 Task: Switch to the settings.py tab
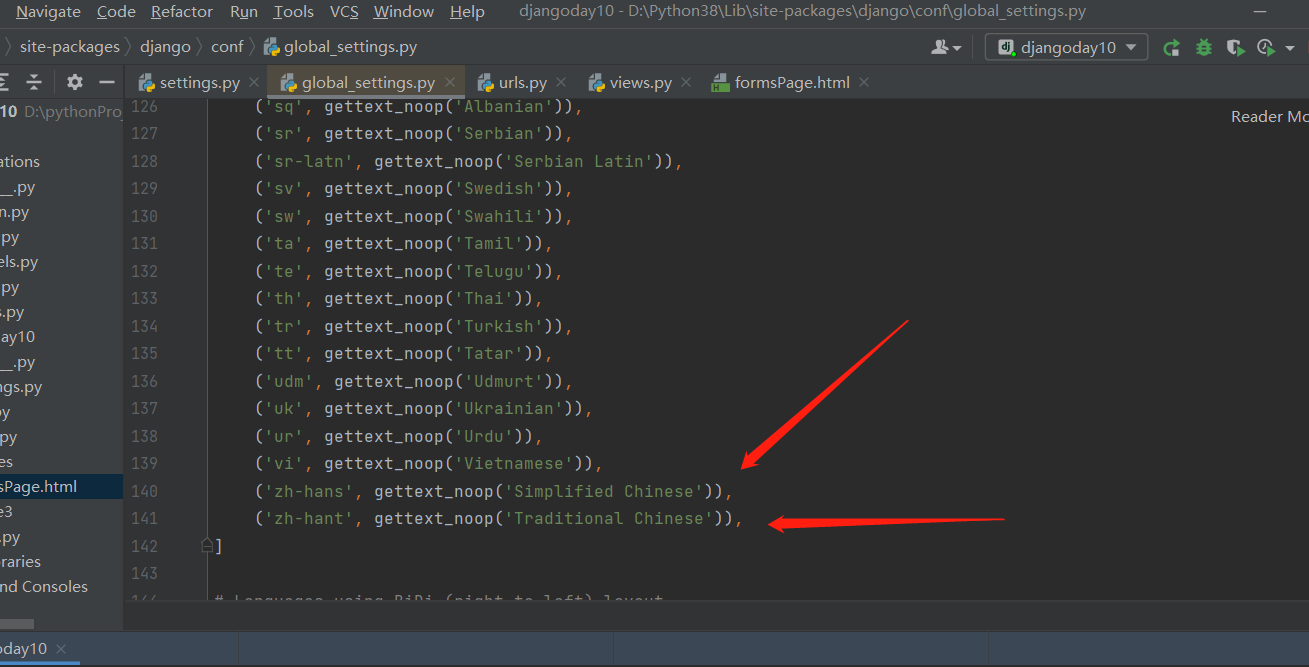tap(199, 83)
